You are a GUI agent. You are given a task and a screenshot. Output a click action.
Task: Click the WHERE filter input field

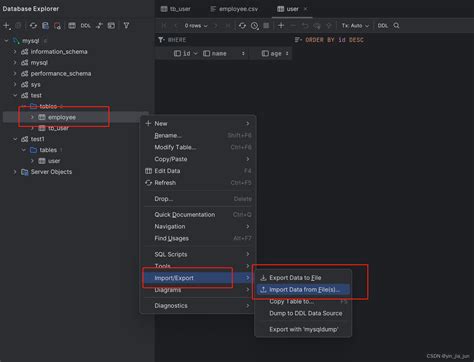tap(223, 40)
